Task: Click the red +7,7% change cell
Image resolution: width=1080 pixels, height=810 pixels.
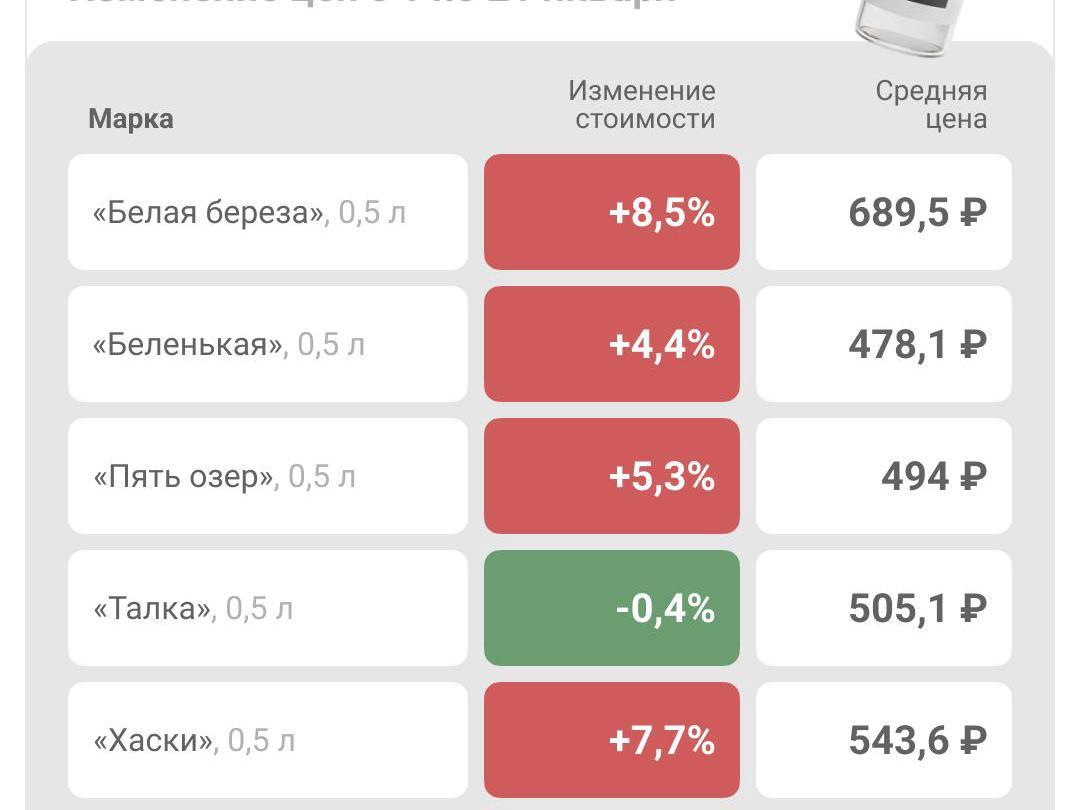Action: click(x=612, y=740)
